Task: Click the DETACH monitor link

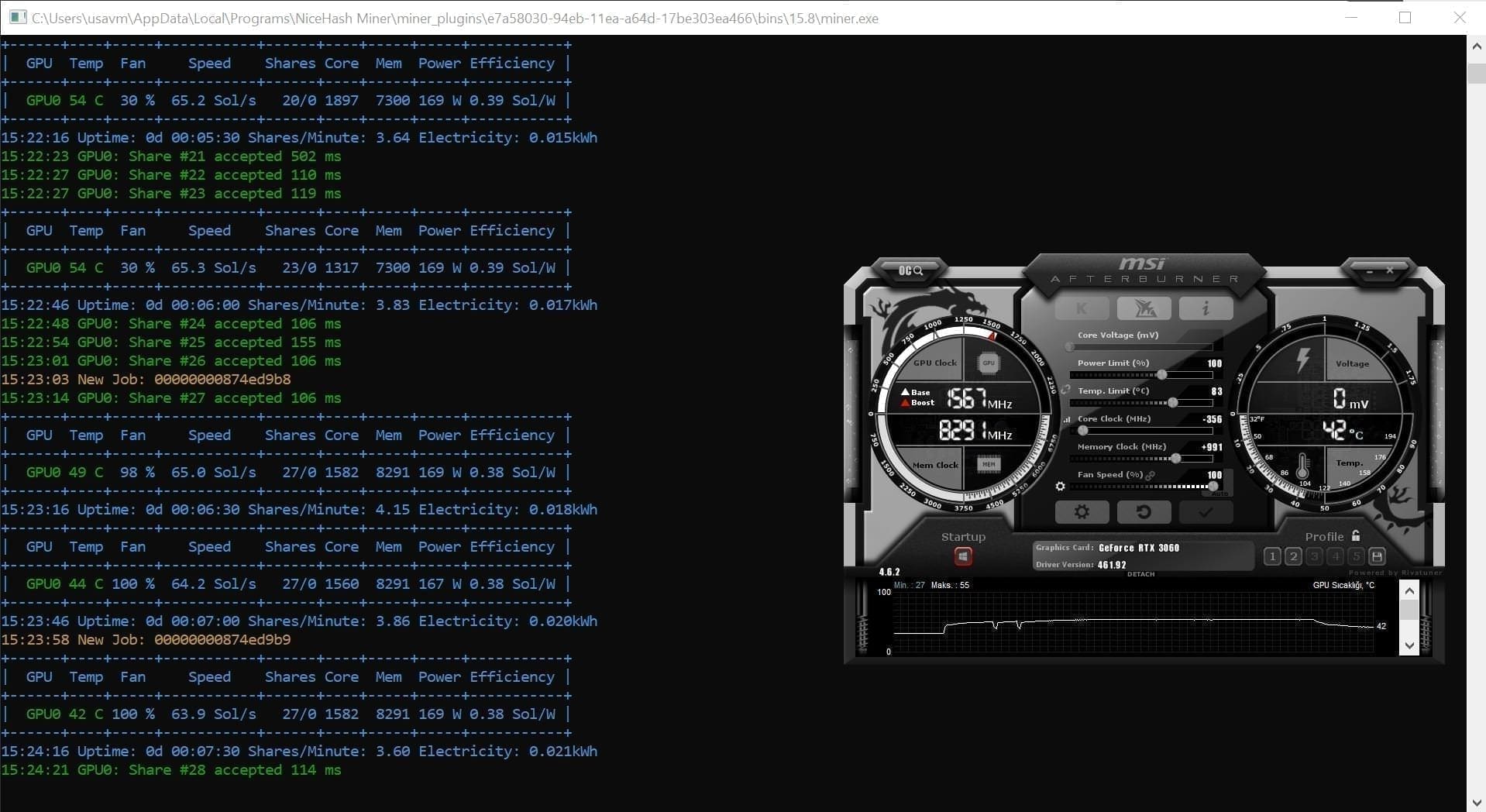Action: (1140, 574)
